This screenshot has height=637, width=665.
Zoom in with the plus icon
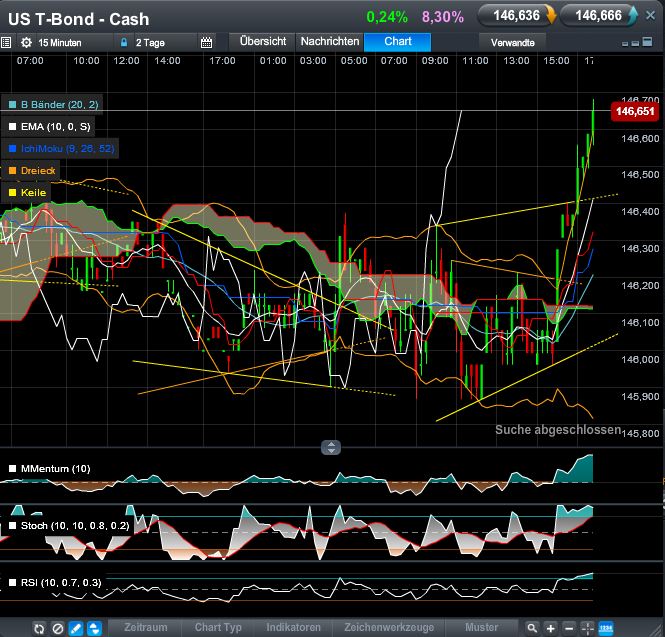pyautogui.click(x=550, y=628)
